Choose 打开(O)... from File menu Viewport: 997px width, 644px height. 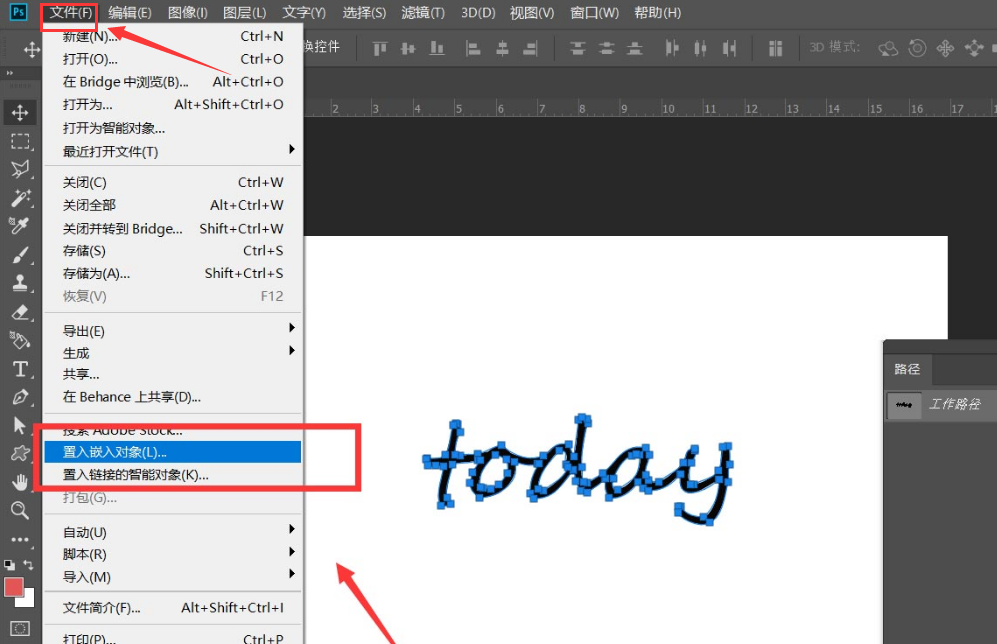(172, 59)
